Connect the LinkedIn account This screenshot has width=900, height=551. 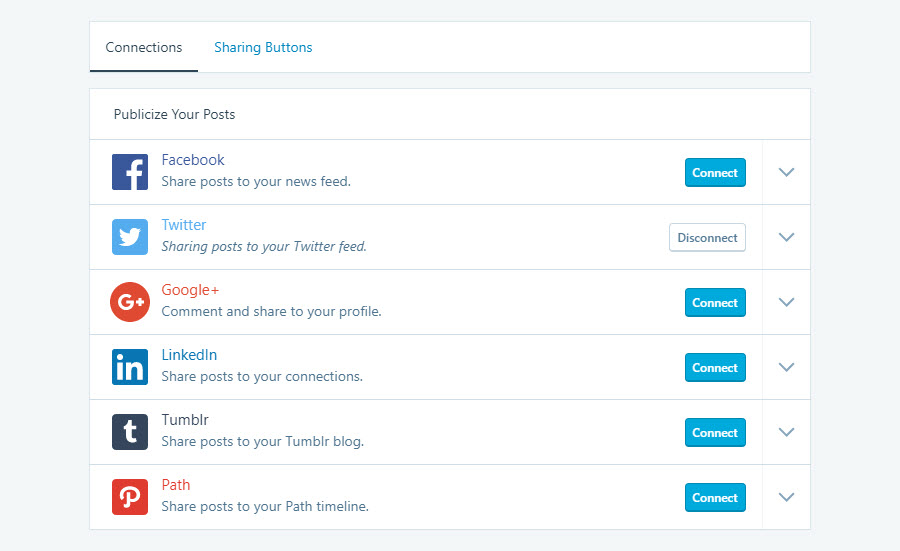tap(715, 367)
